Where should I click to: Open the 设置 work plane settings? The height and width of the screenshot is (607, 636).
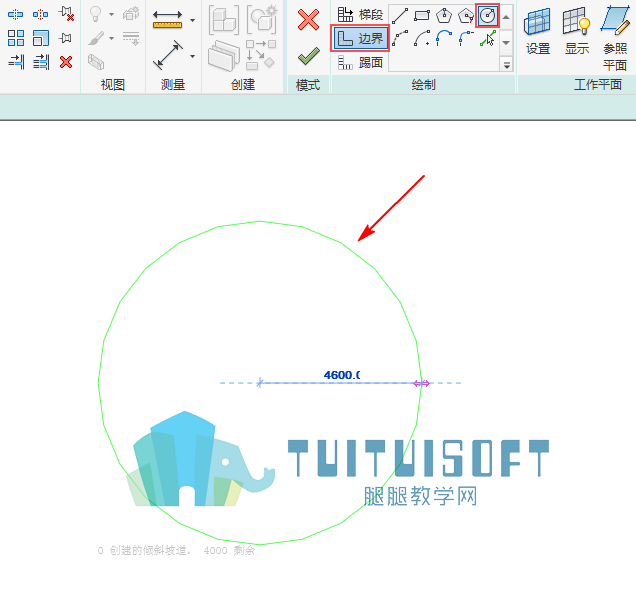538,31
